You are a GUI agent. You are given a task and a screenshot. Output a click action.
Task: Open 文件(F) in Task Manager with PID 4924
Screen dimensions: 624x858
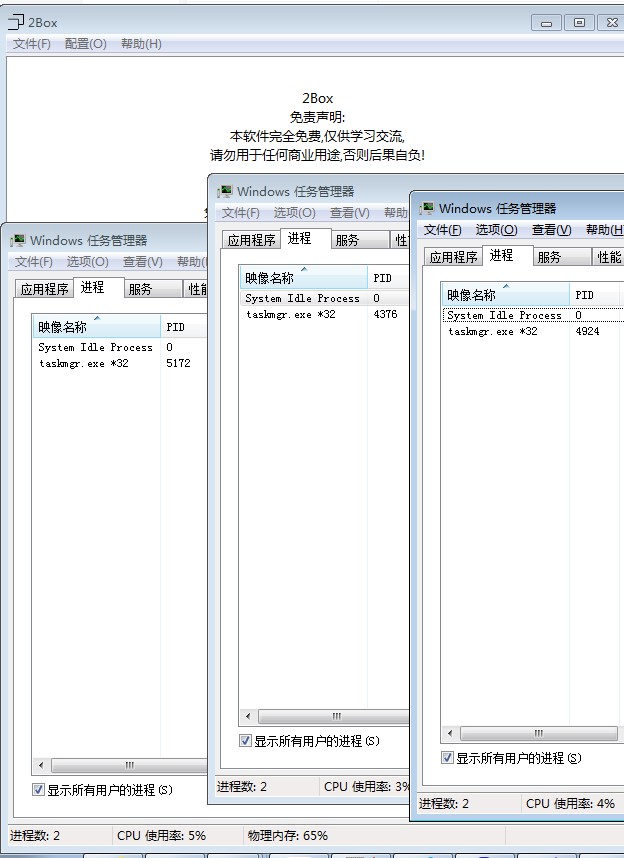click(x=442, y=230)
